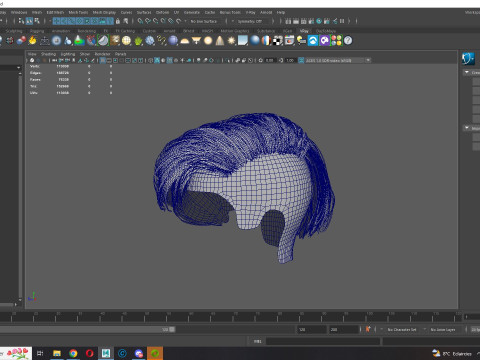Click the viewport exposure value field
The image size is (480, 360).
[x=269, y=60]
